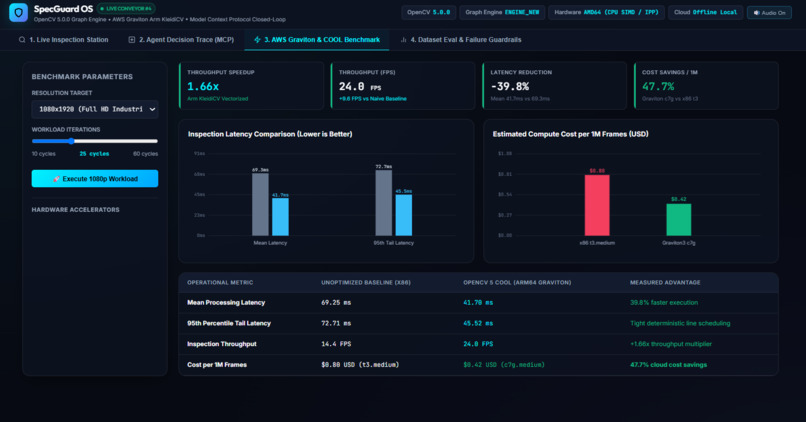The image size is (806, 422).
Task: Select 3. AWS Graviton & COOL Benchmark tab
Action: tap(317, 40)
